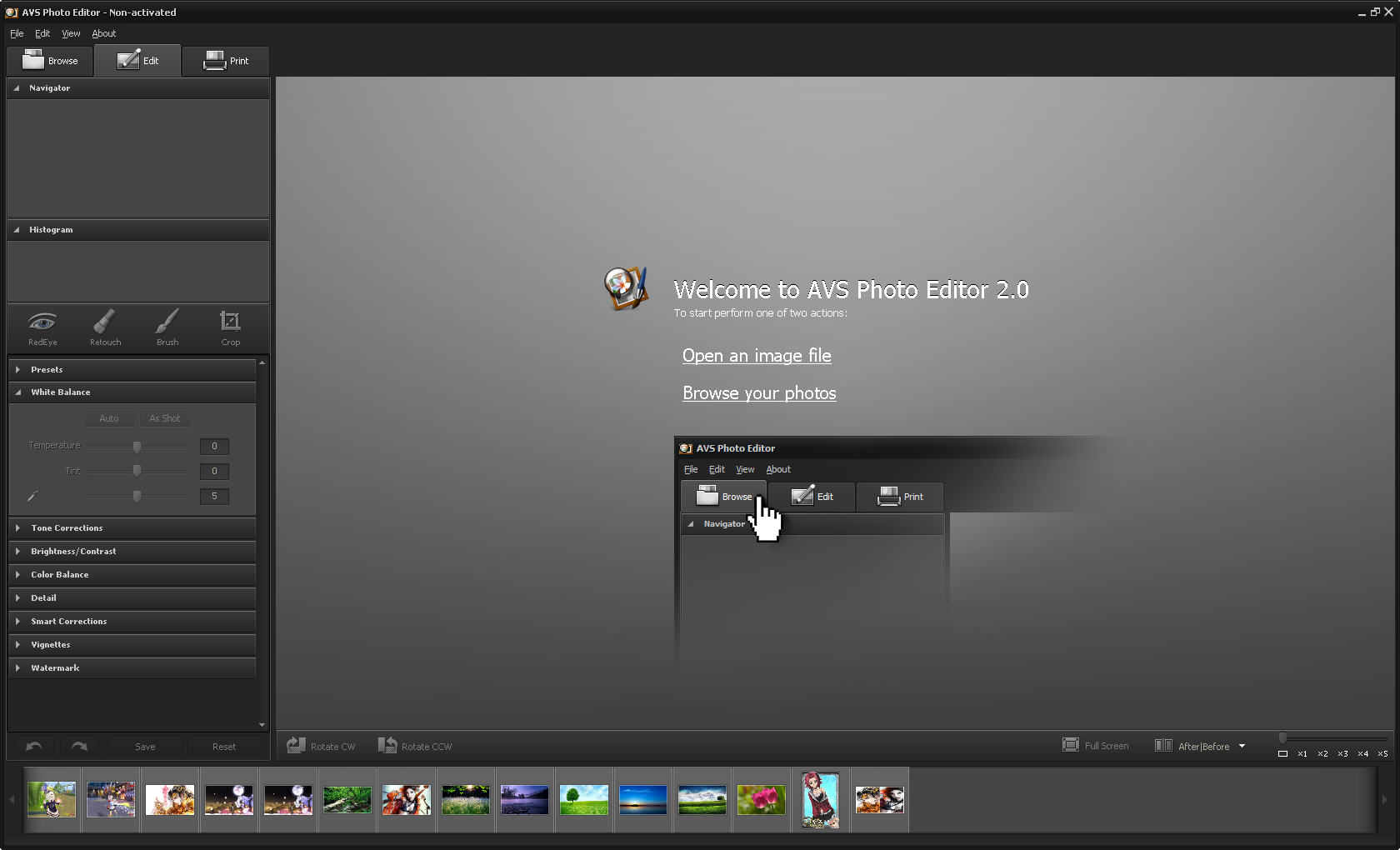Image resolution: width=1400 pixels, height=850 pixels.
Task: Set zoom to x2
Action: [x=1322, y=753]
